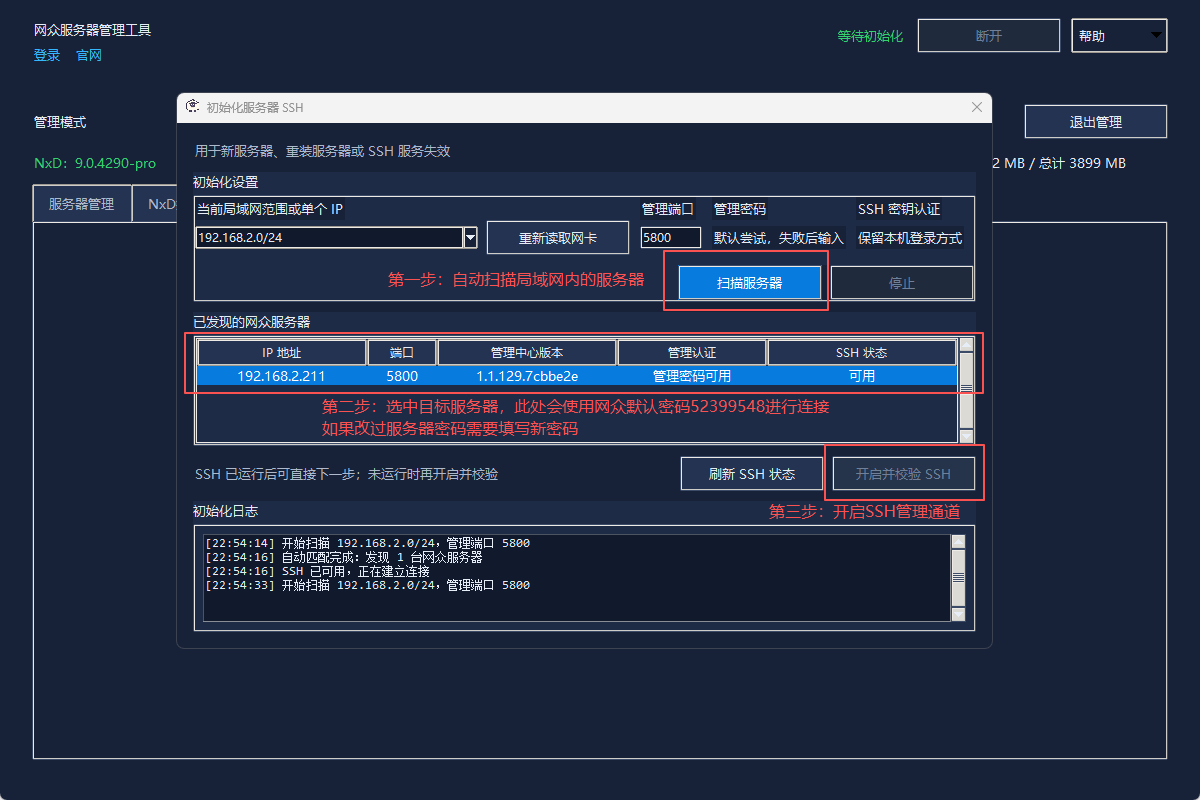Click log box scrollbar down arrow
The width and height of the screenshot is (1200, 800).
pyautogui.click(x=958, y=614)
